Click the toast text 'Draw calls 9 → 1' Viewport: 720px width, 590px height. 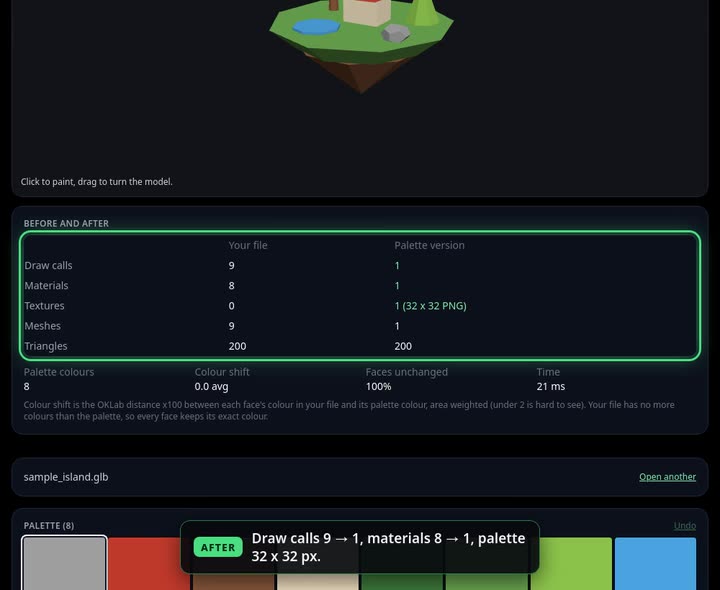point(306,538)
